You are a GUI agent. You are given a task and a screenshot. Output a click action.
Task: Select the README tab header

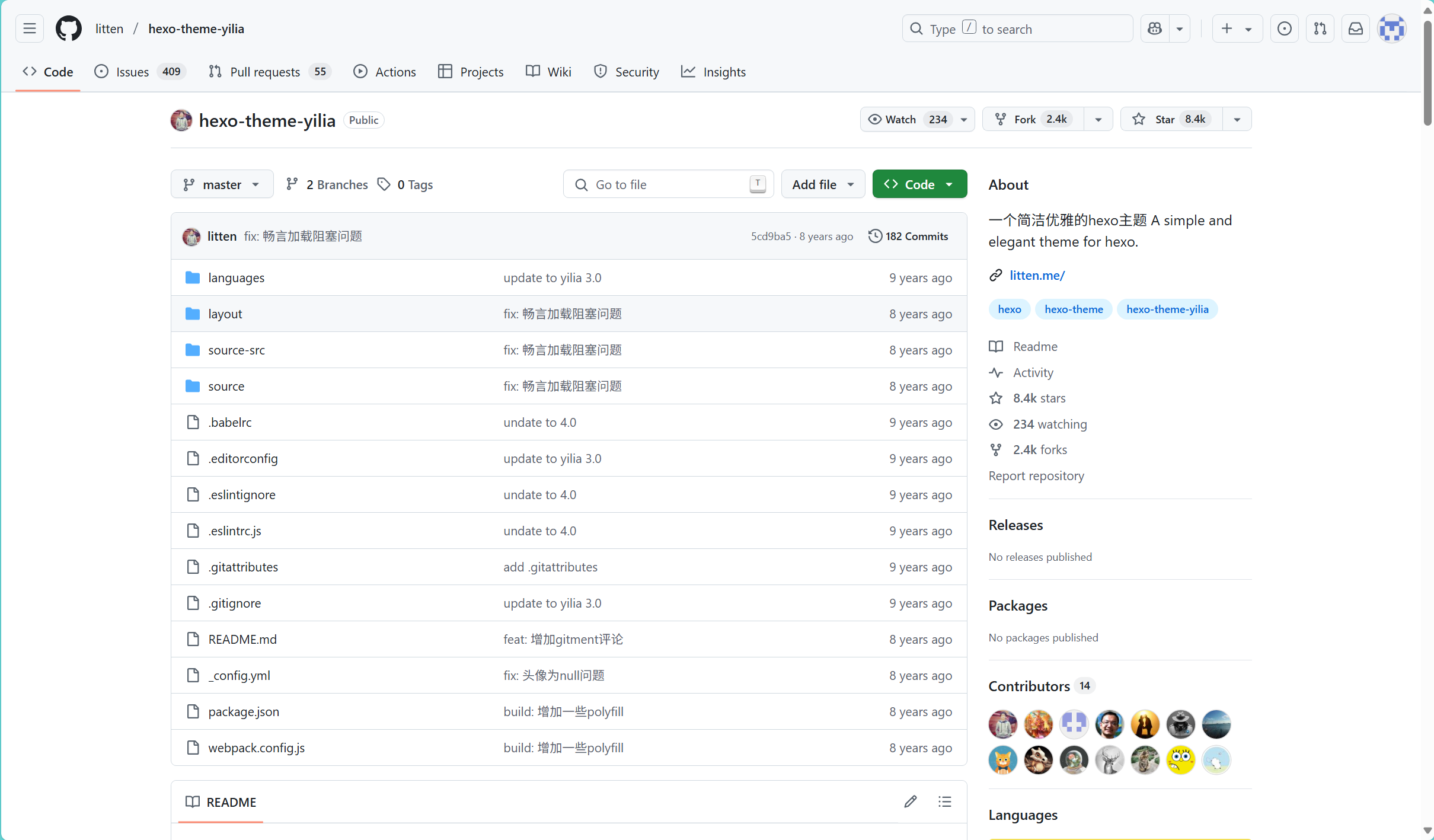221,802
